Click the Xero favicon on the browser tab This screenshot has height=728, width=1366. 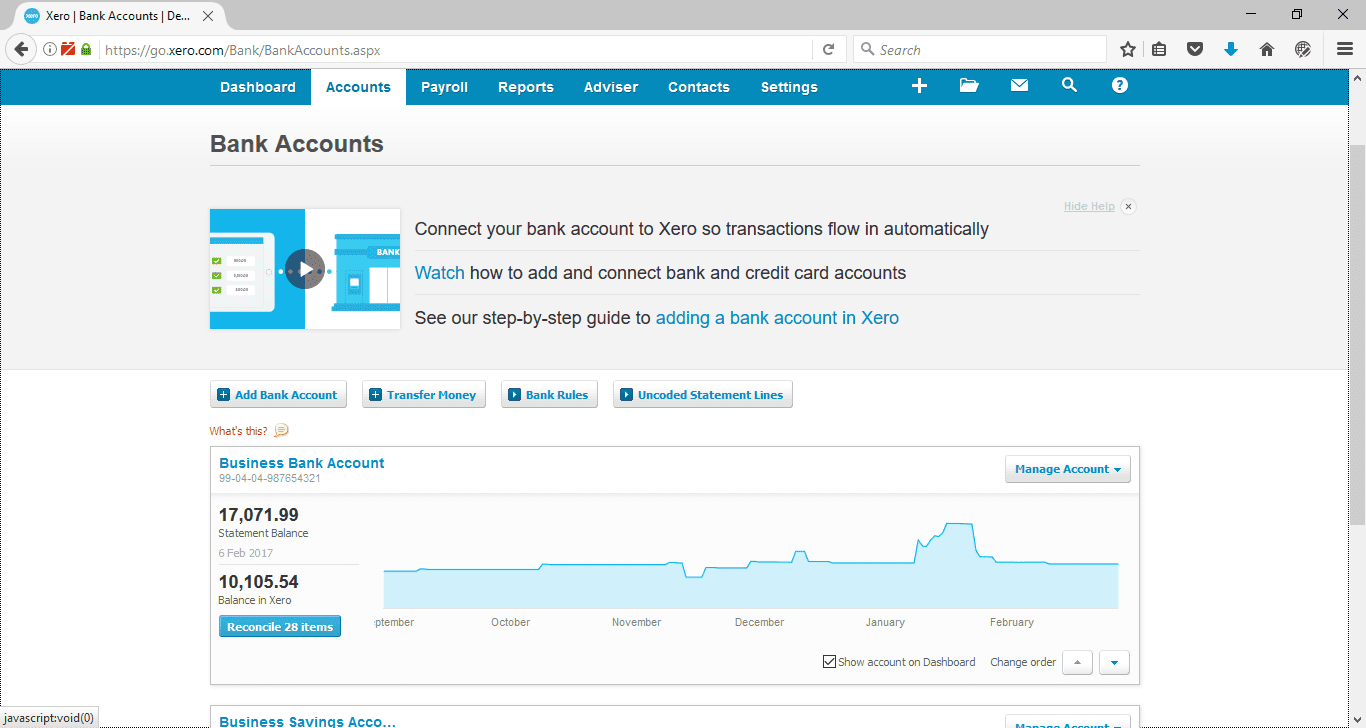coord(32,15)
